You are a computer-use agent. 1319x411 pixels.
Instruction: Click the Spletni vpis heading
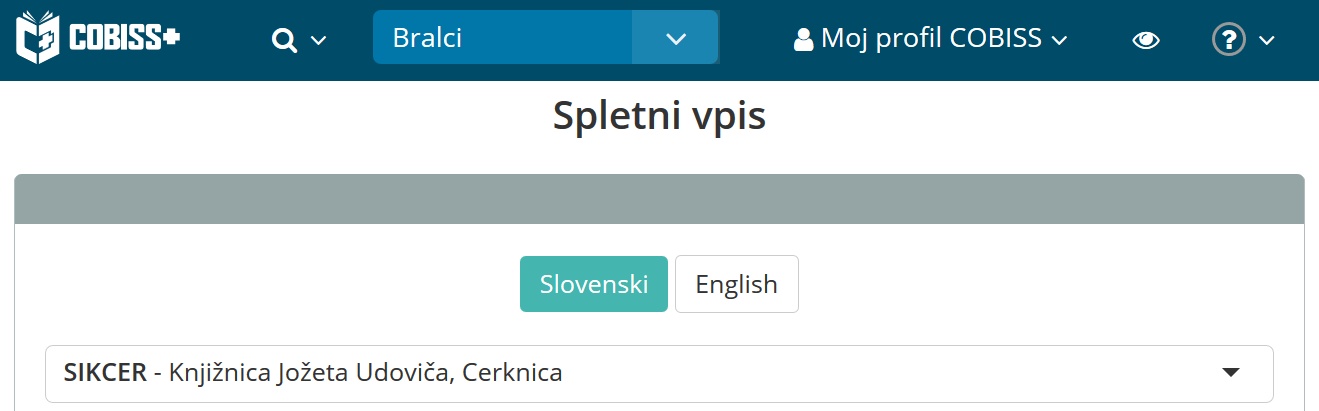tap(660, 117)
